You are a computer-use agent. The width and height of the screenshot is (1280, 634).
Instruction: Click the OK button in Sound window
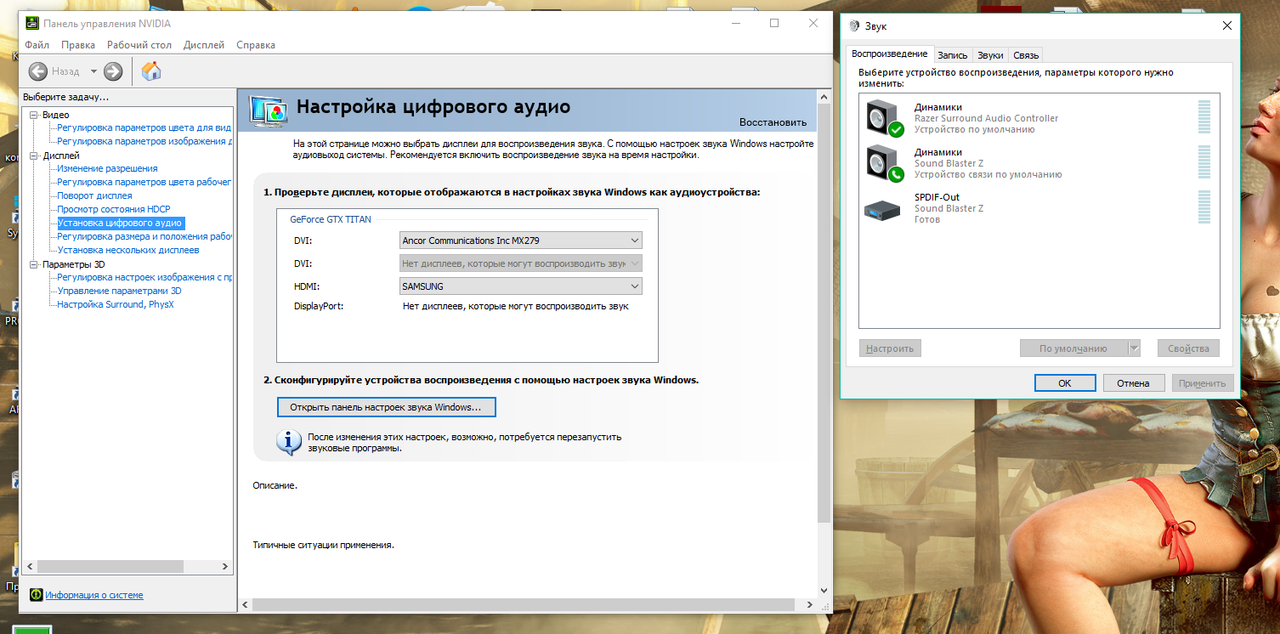click(1065, 383)
